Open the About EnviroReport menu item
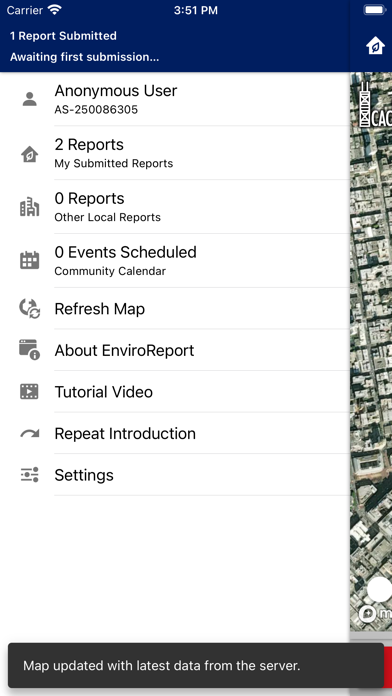Screen dimensions: 392x696 [x=175, y=350]
